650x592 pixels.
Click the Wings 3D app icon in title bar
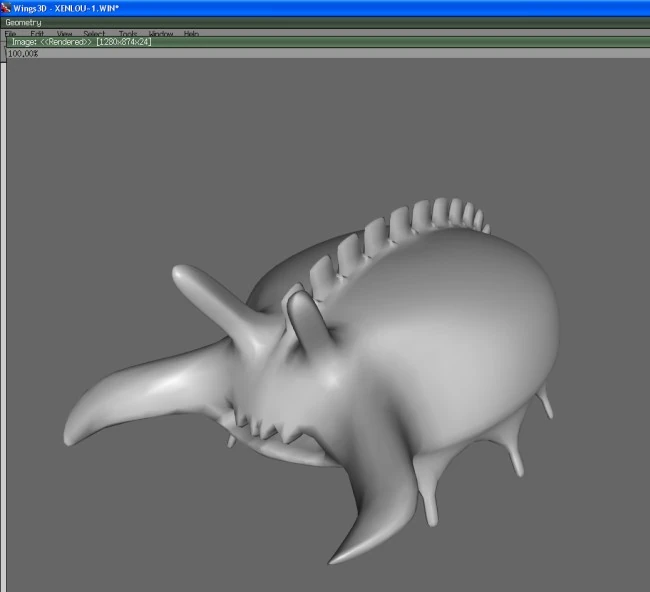tap(6, 7)
